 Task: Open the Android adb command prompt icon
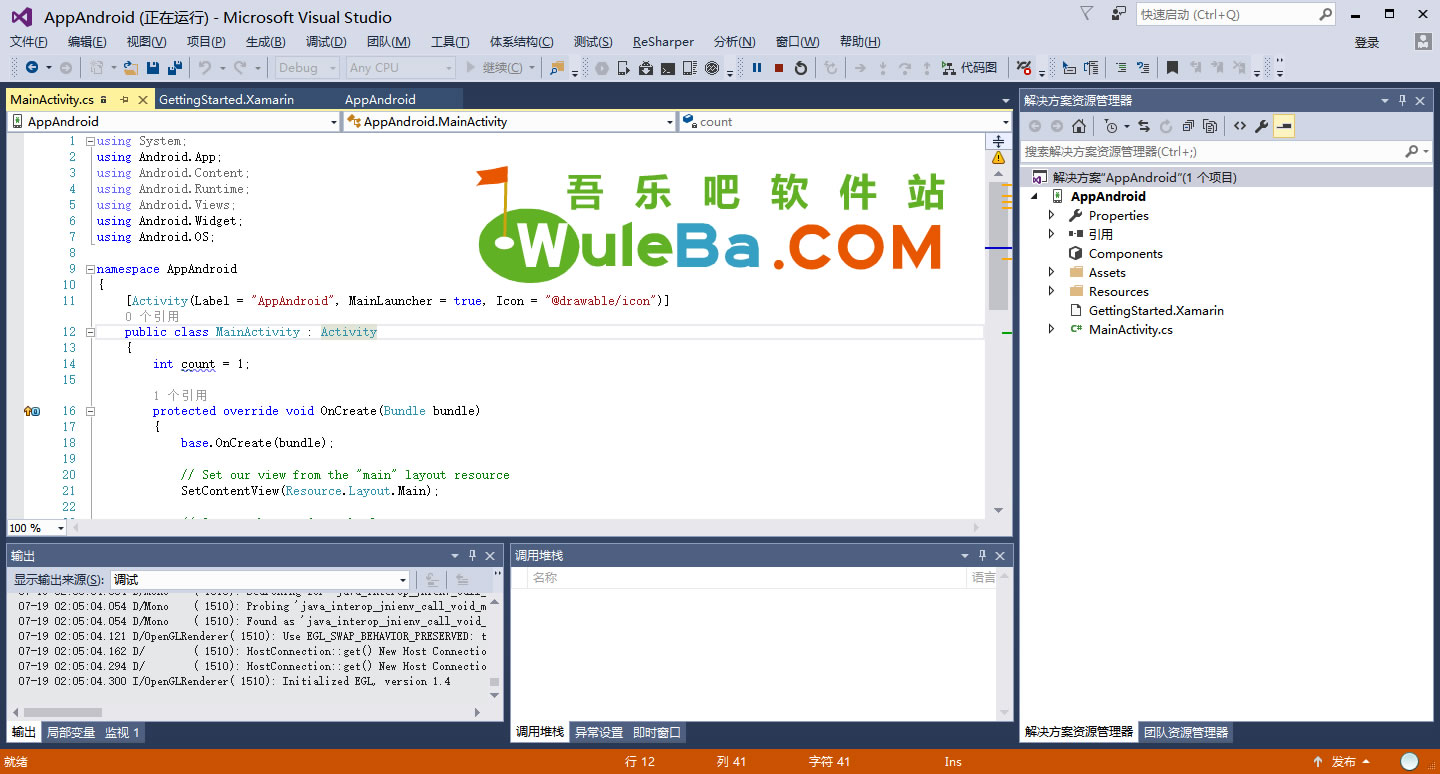click(668, 68)
